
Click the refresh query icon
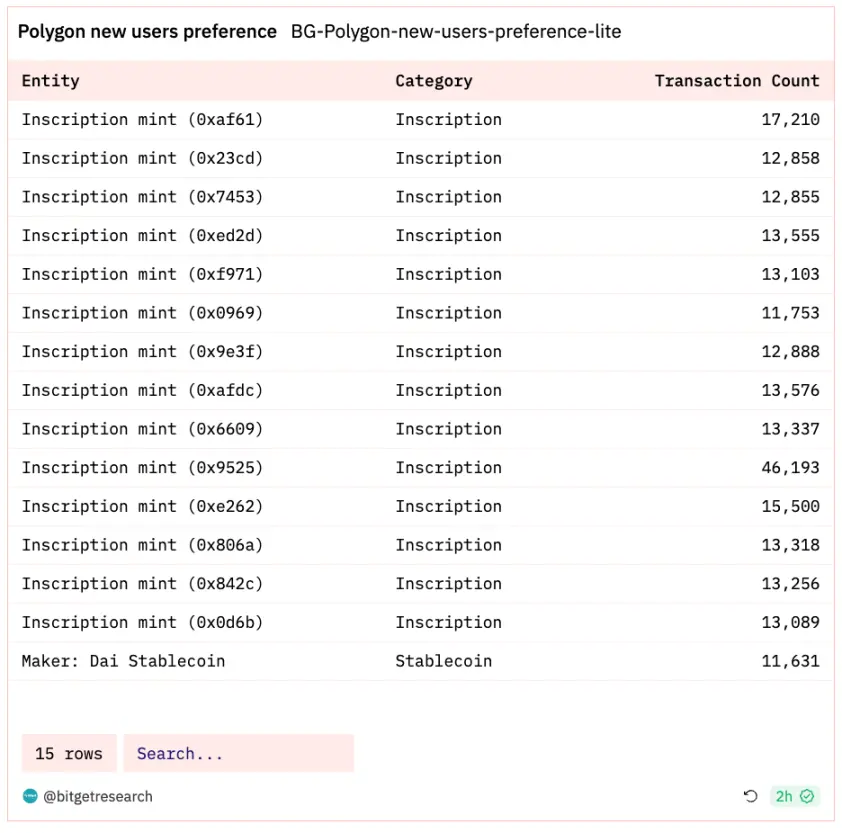tap(751, 796)
